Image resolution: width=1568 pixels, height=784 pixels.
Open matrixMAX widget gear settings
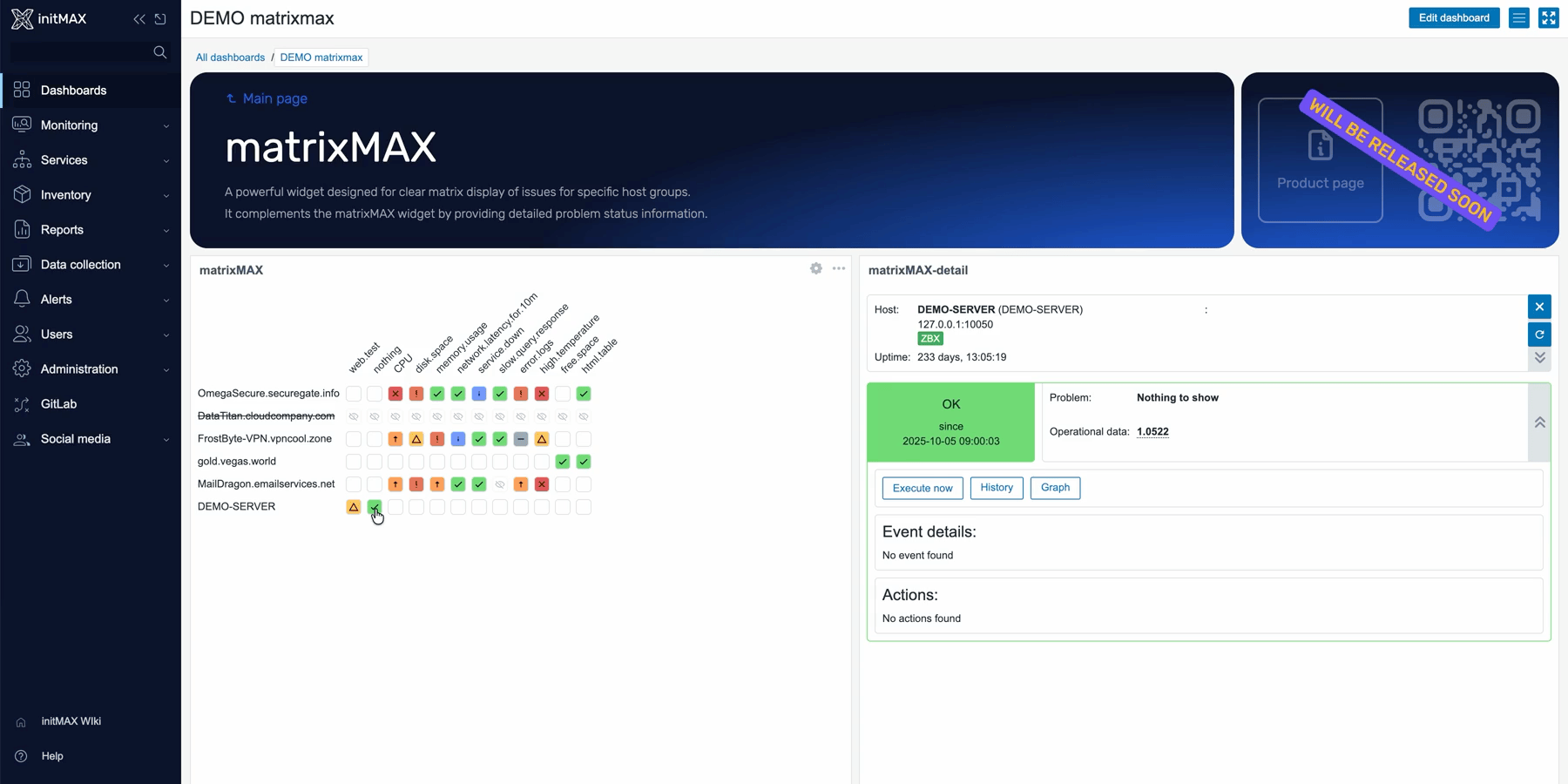pyautogui.click(x=815, y=269)
